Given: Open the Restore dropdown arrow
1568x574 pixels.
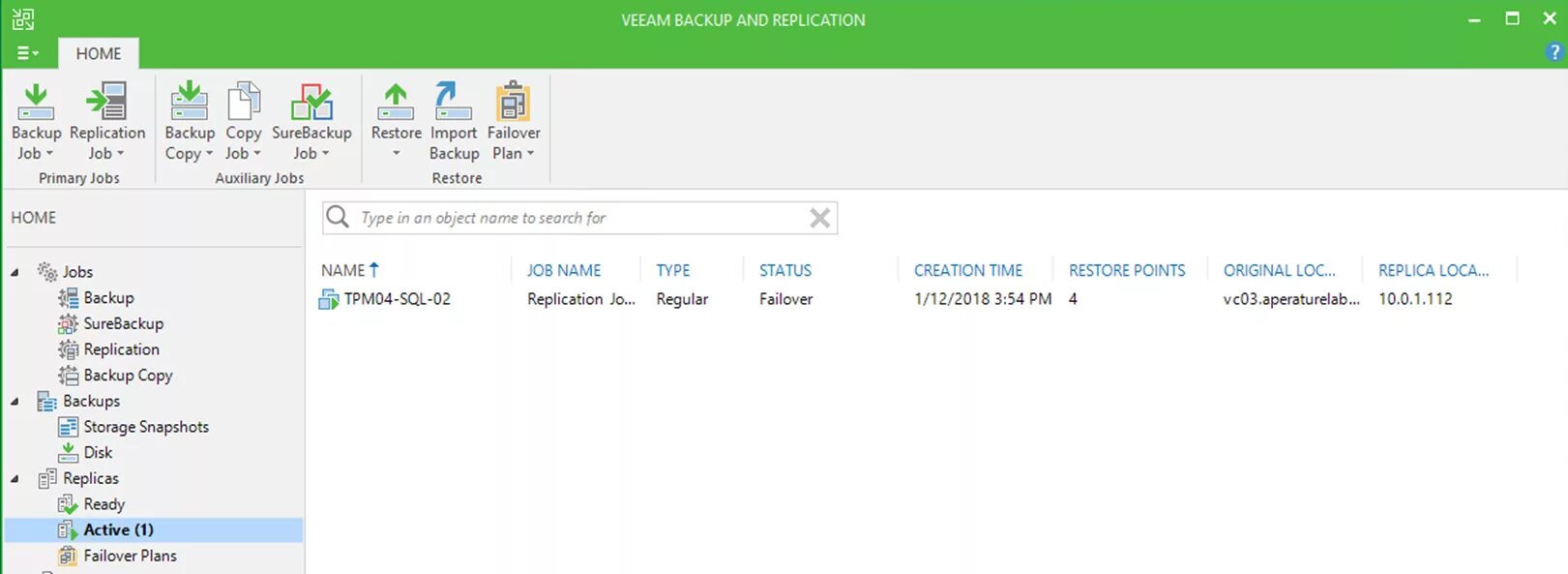Looking at the screenshot, I should [x=396, y=154].
